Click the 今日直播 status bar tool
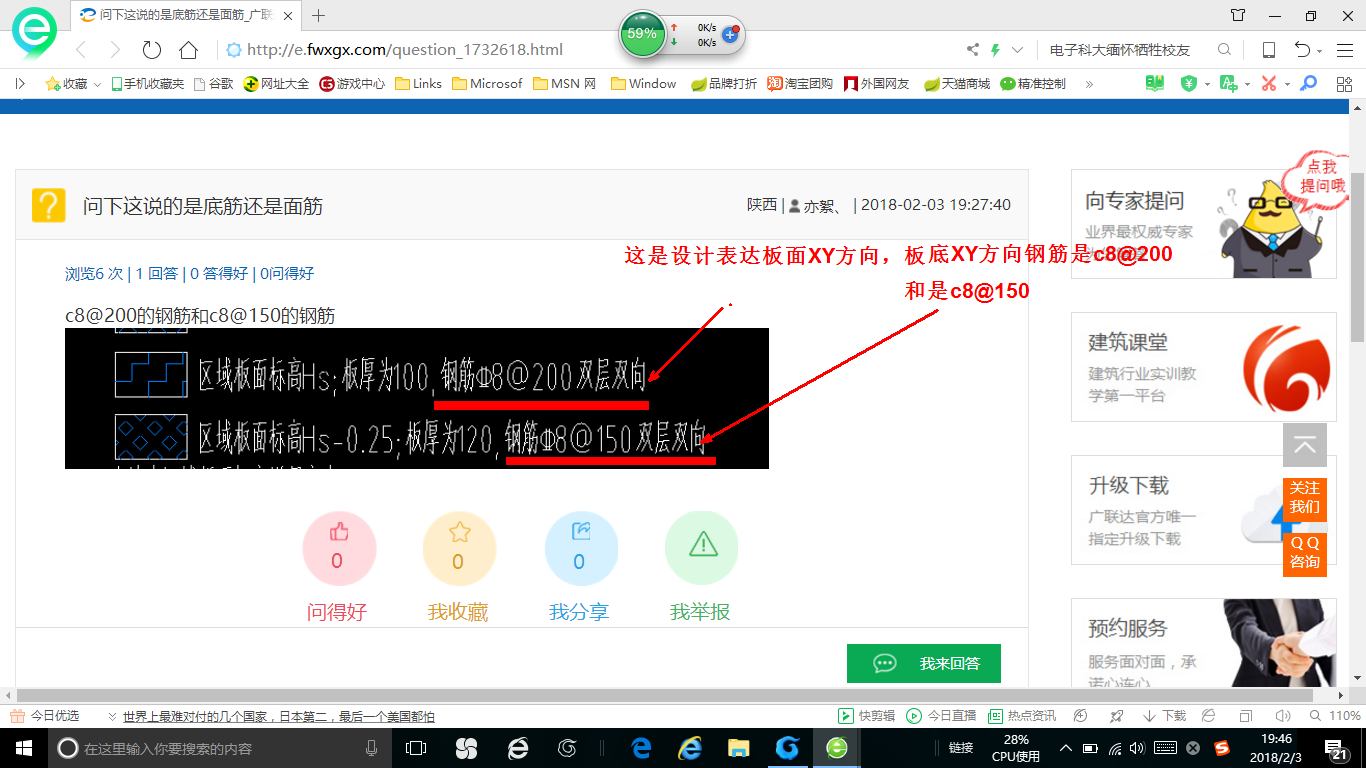The width and height of the screenshot is (1366, 768). [941, 716]
